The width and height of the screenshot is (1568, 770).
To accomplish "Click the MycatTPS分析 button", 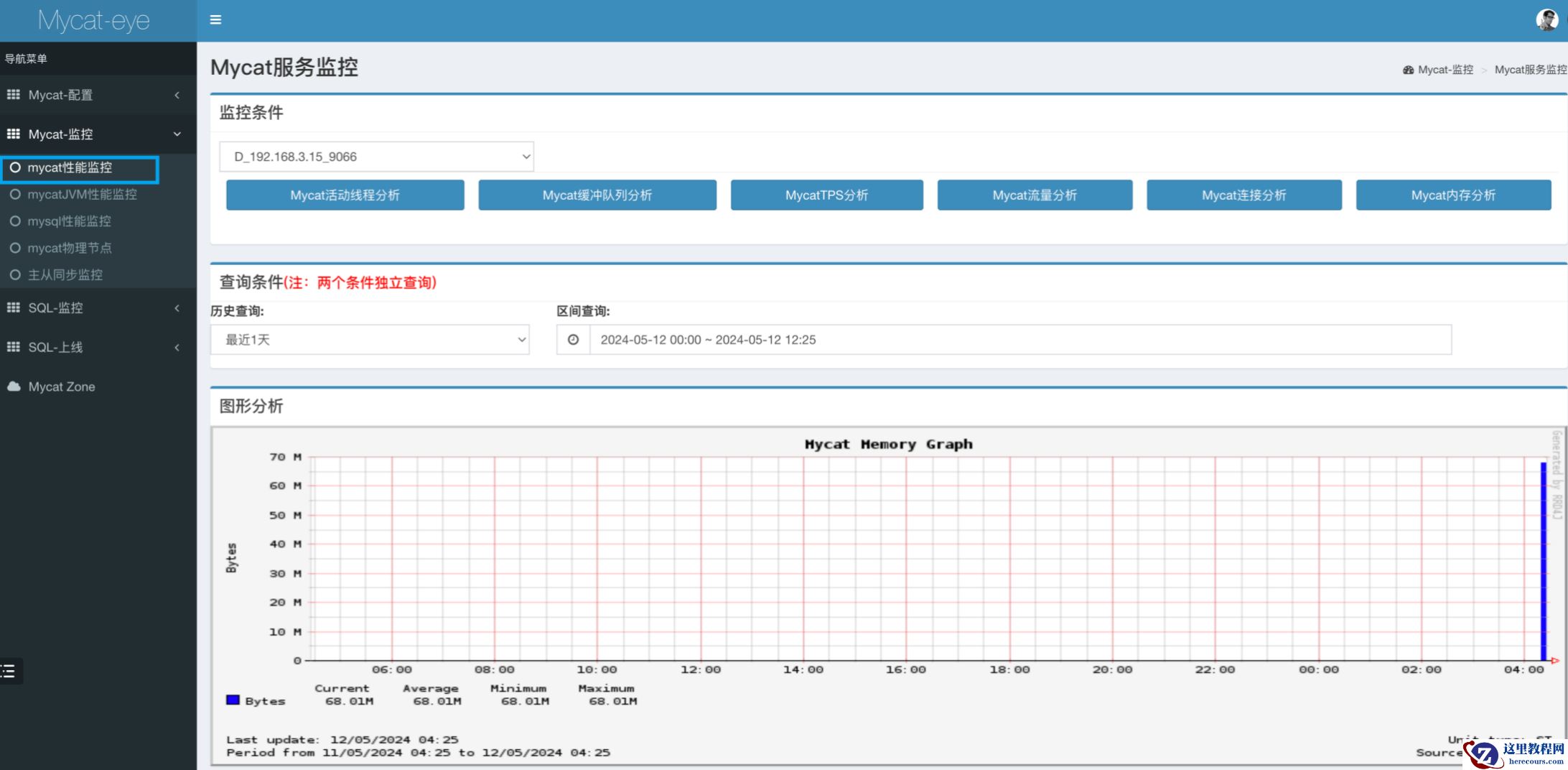I will (826, 195).
